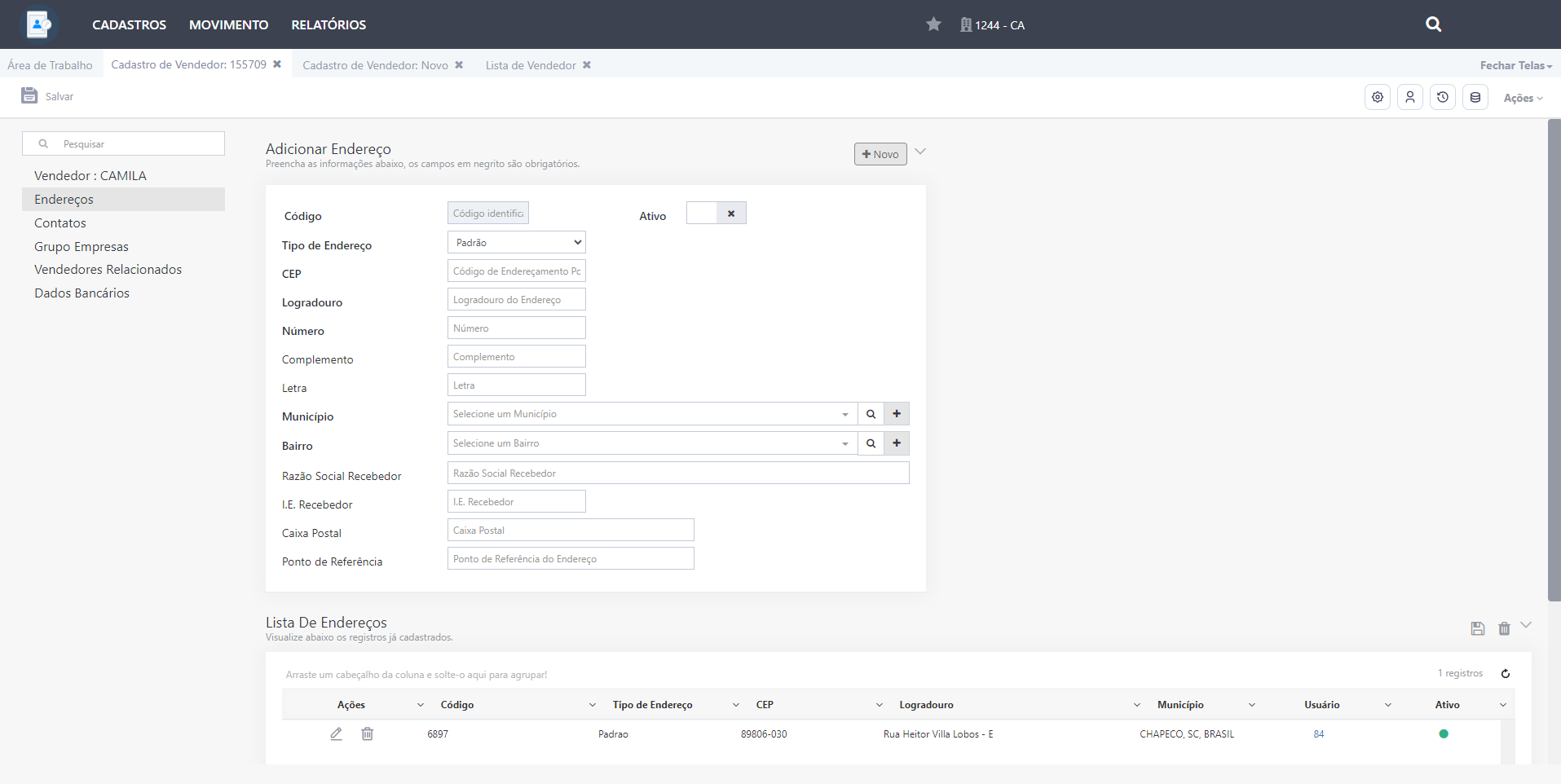
Task: Focus the CEP input field
Action: tap(517, 271)
